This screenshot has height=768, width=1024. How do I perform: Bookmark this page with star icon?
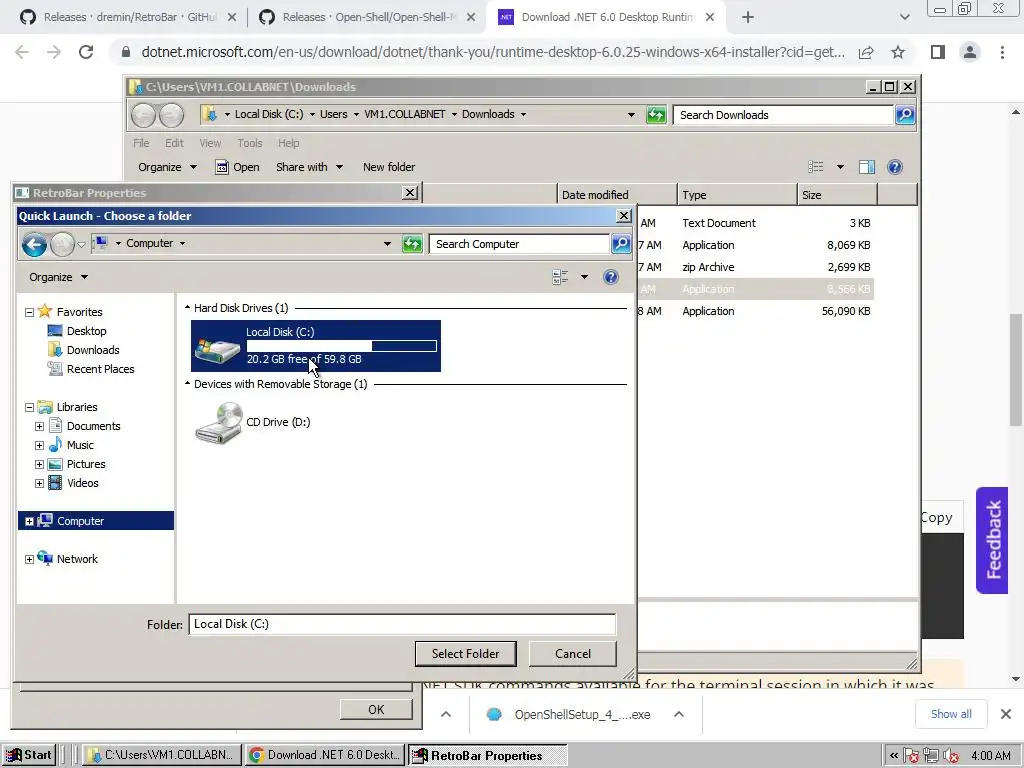pos(898,52)
